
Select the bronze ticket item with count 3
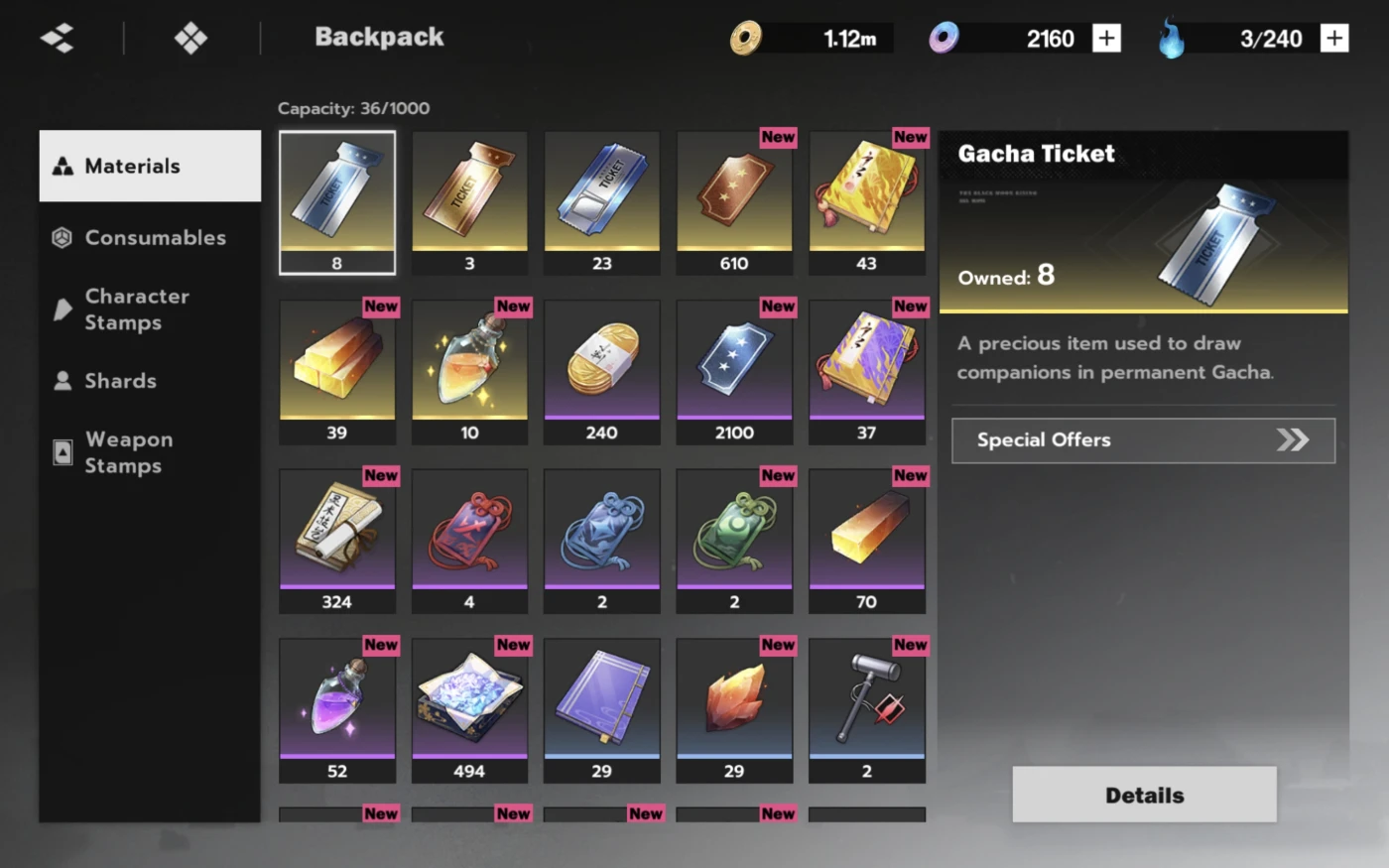coord(469,203)
